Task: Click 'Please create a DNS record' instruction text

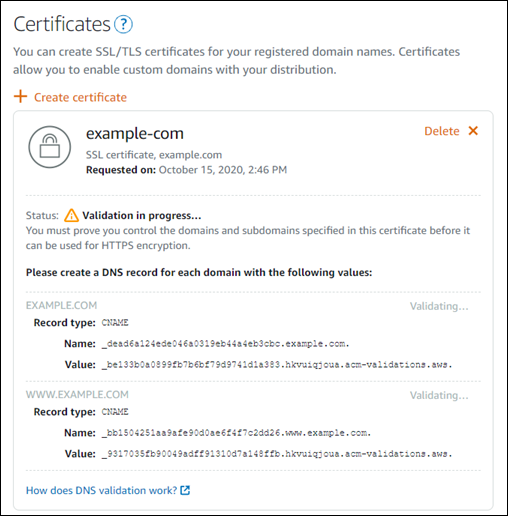Action: [199, 273]
